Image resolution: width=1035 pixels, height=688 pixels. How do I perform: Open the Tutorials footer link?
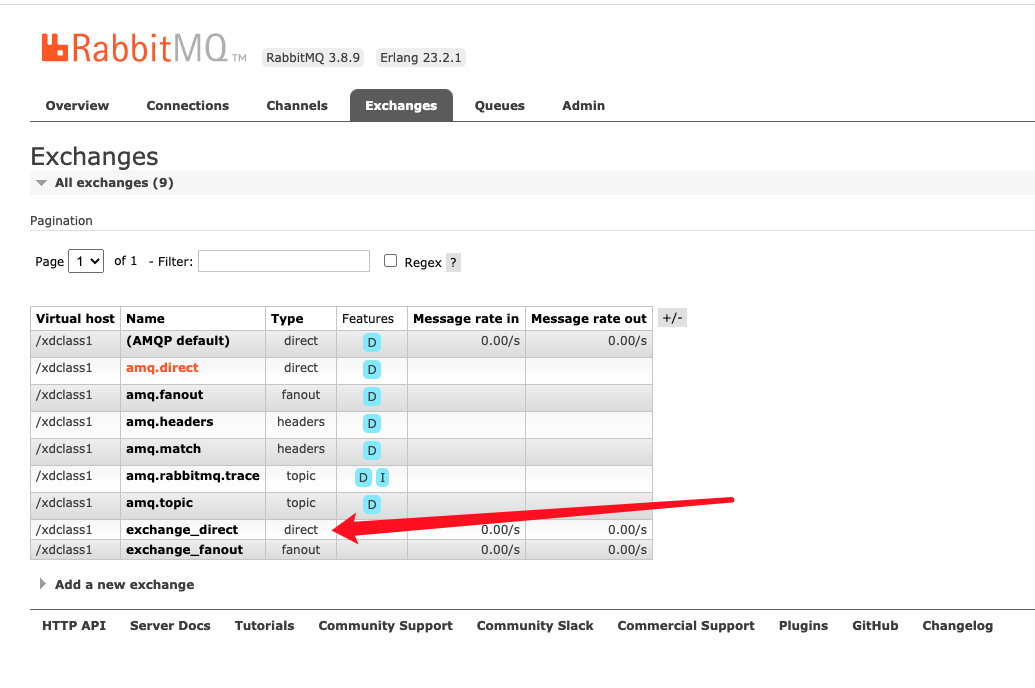(x=265, y=626)
